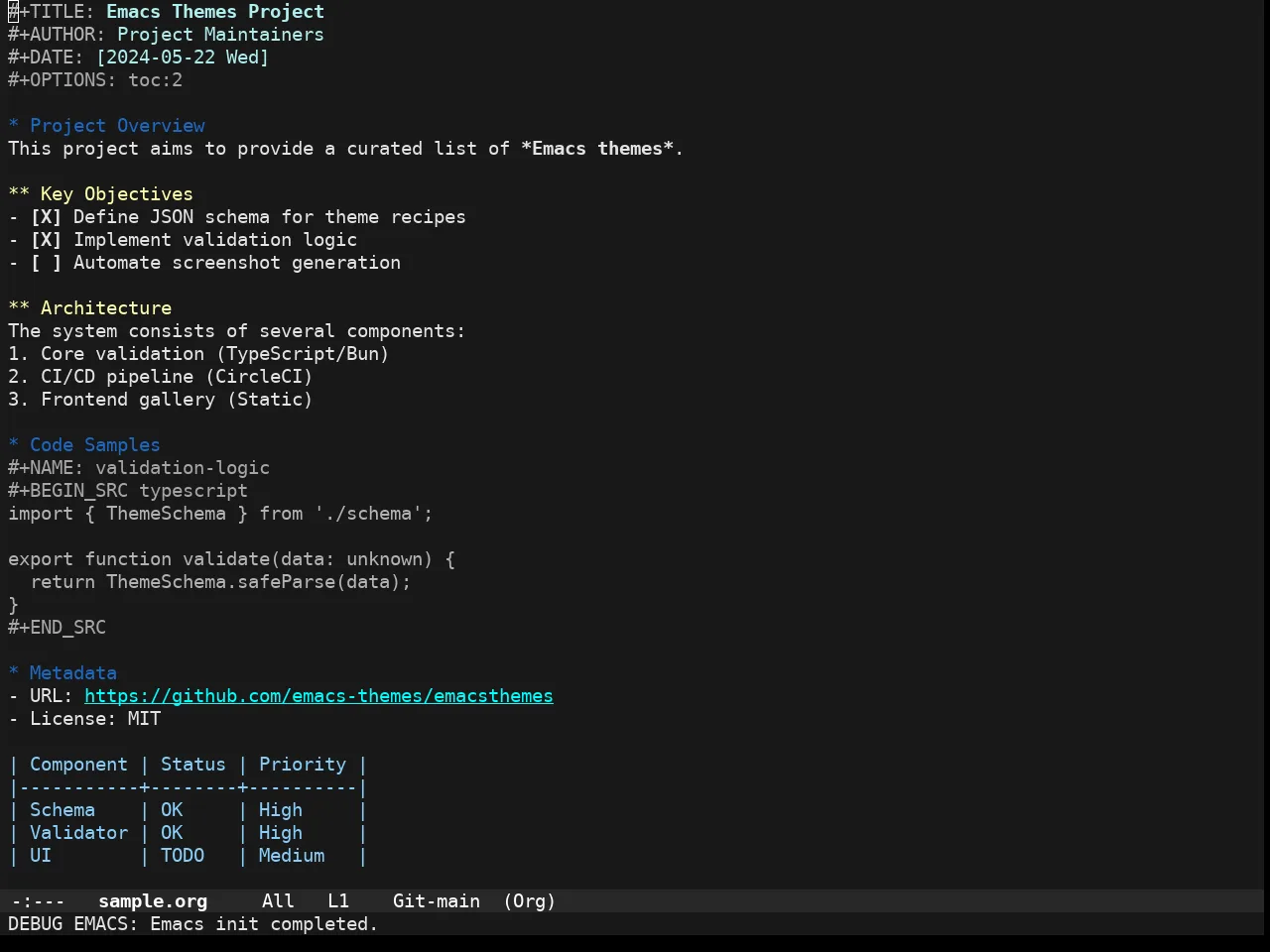Click the 'Architecture' heading text

click(106, 308)
